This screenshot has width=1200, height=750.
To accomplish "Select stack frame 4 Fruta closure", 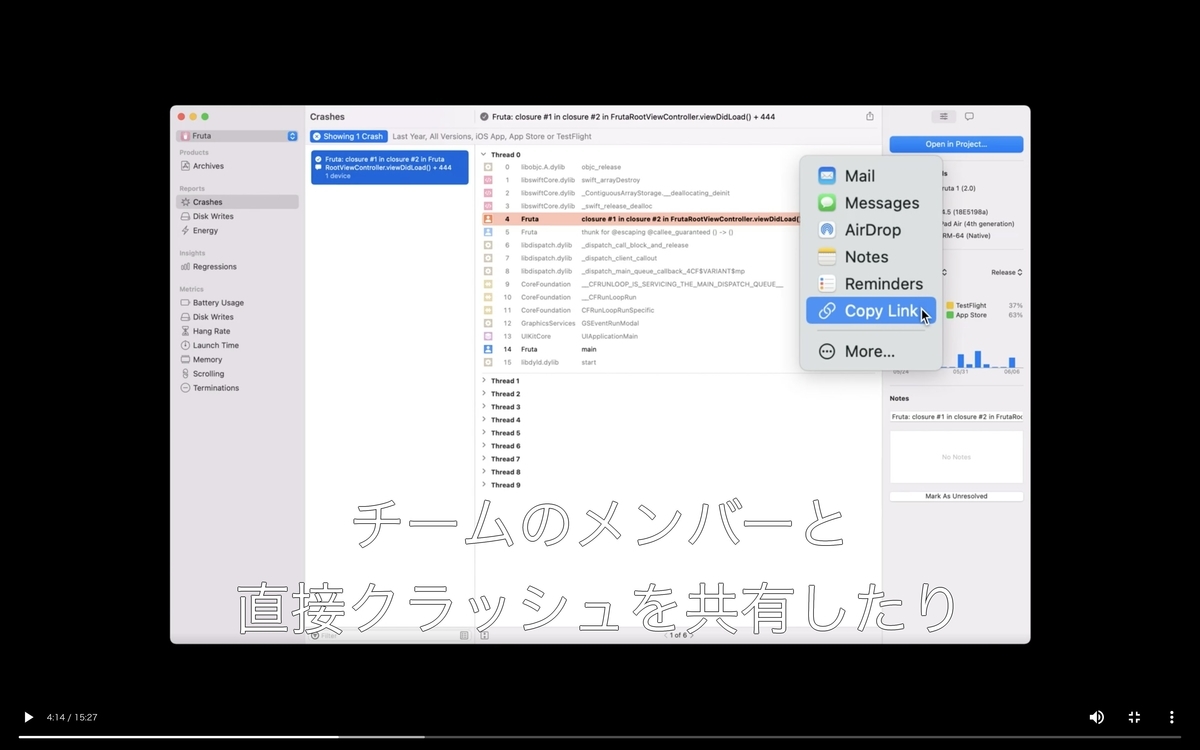I will (640, 219).
